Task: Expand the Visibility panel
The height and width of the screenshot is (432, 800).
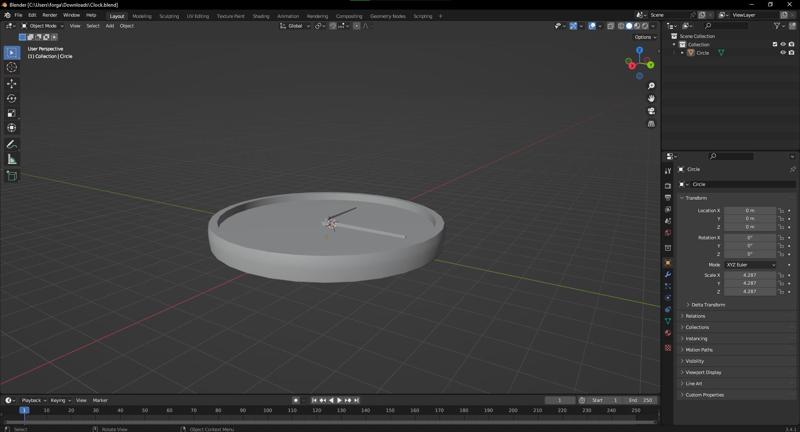Action: [692, 361]
